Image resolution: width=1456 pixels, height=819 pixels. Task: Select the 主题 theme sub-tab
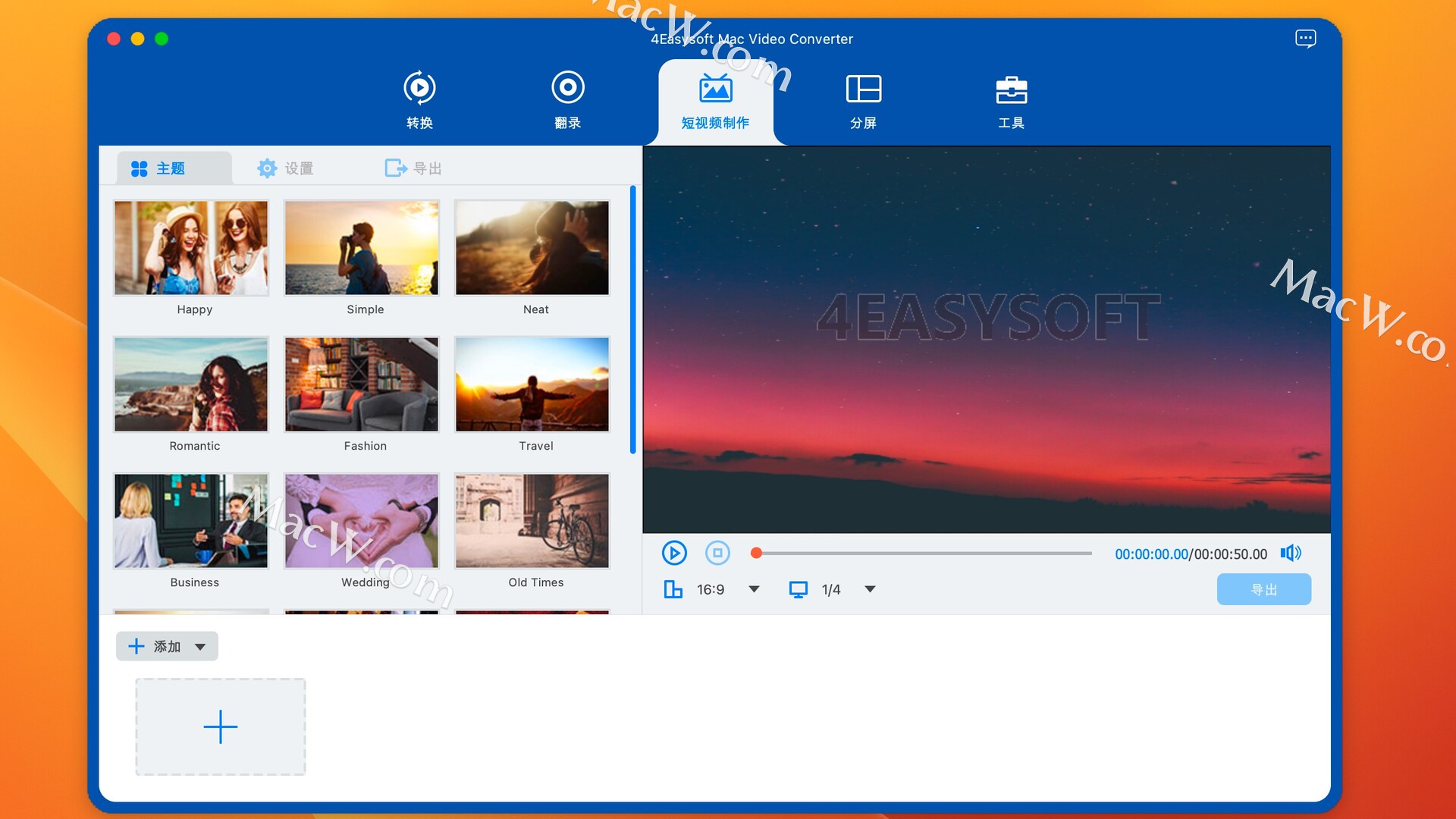pyautogui.click(x=174, y=168)
